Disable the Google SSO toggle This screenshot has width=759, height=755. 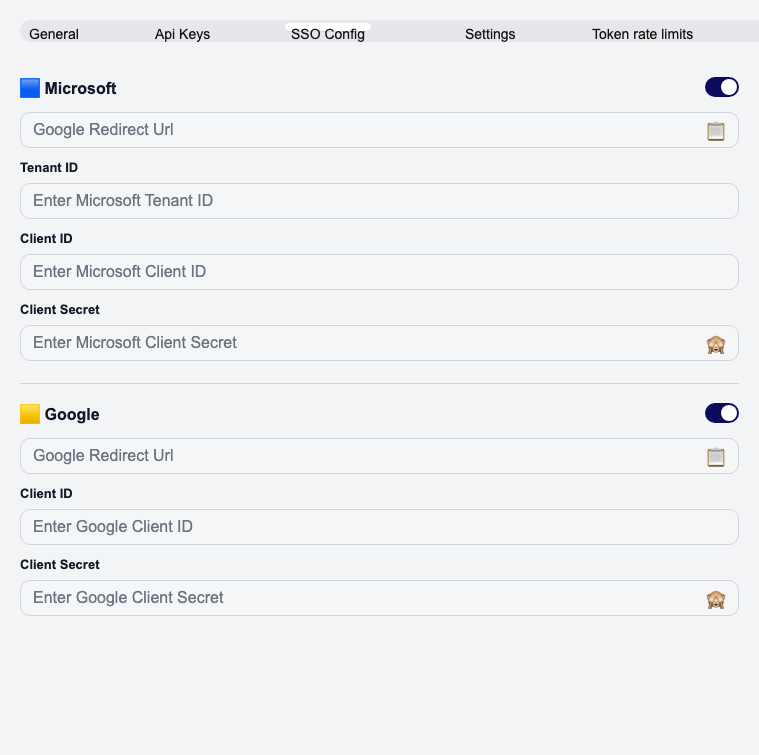point(721,413)
